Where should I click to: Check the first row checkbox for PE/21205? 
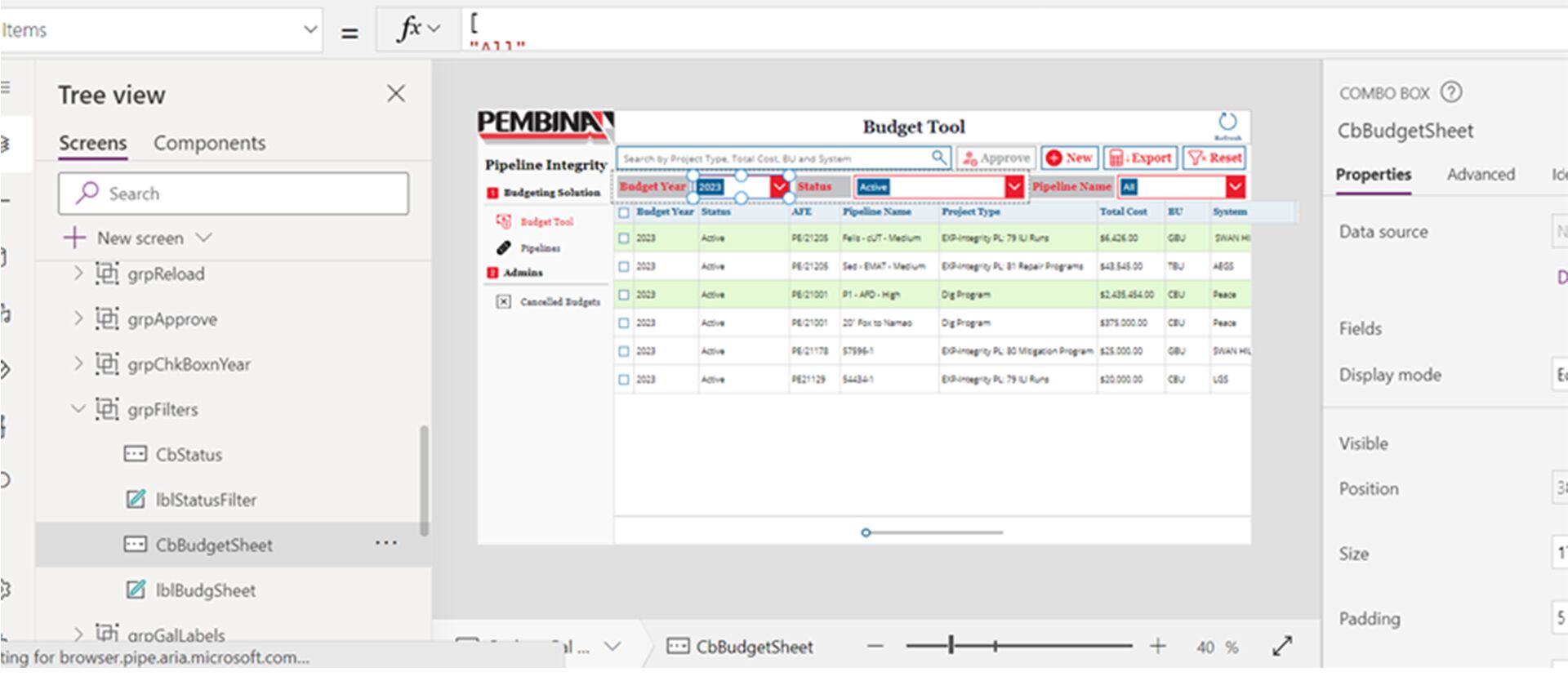click(624, 238)
